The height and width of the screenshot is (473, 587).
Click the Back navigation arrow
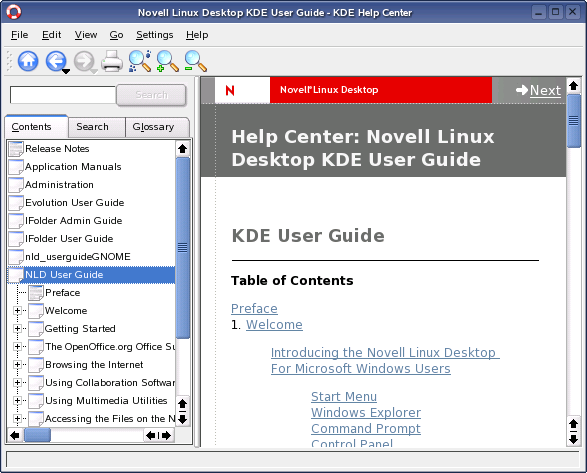click(x=55, y=61)
